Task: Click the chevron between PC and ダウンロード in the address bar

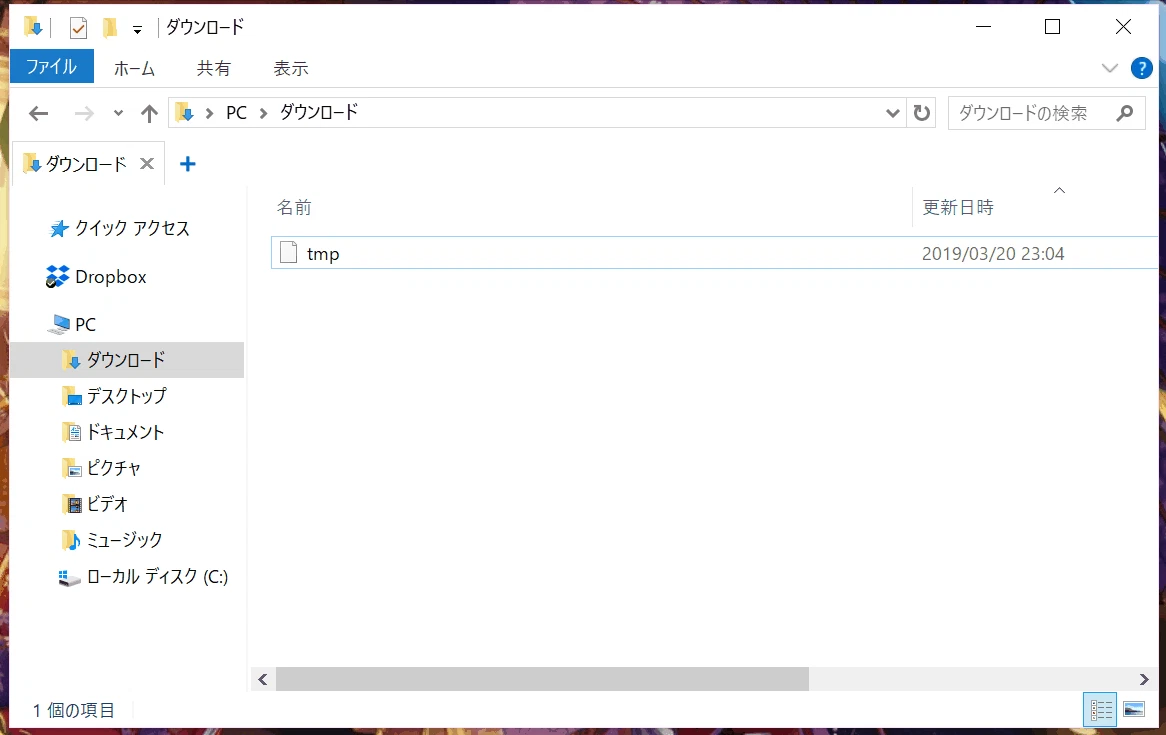Action: 263,113
